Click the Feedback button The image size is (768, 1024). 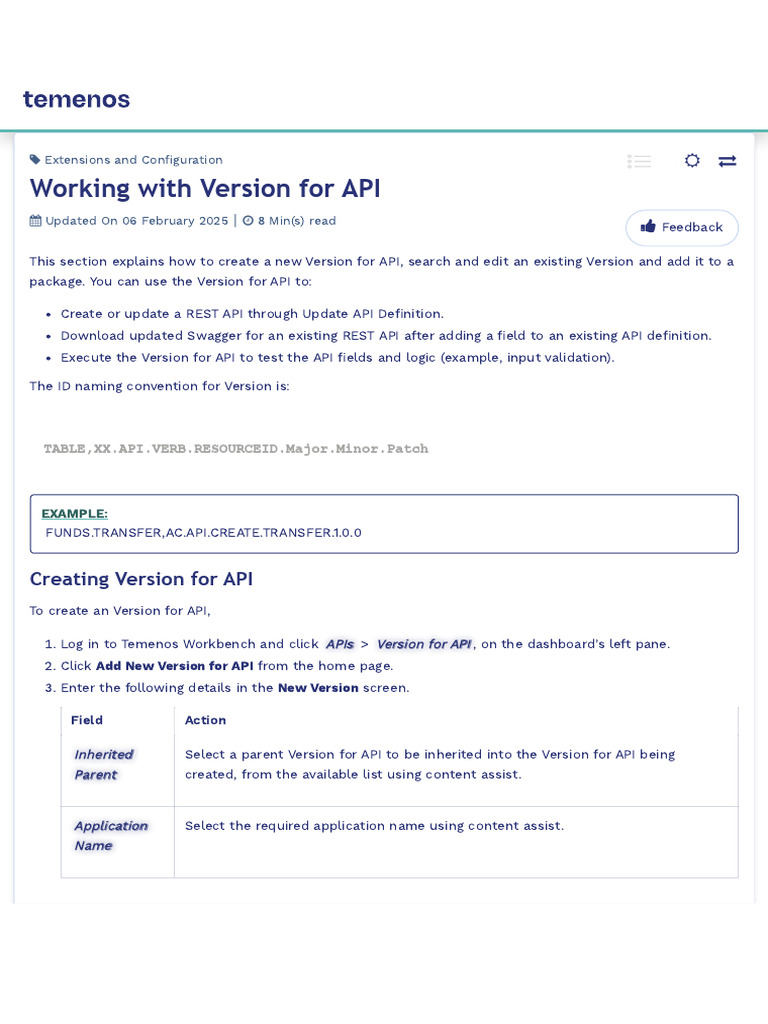[x=682, y=227]
